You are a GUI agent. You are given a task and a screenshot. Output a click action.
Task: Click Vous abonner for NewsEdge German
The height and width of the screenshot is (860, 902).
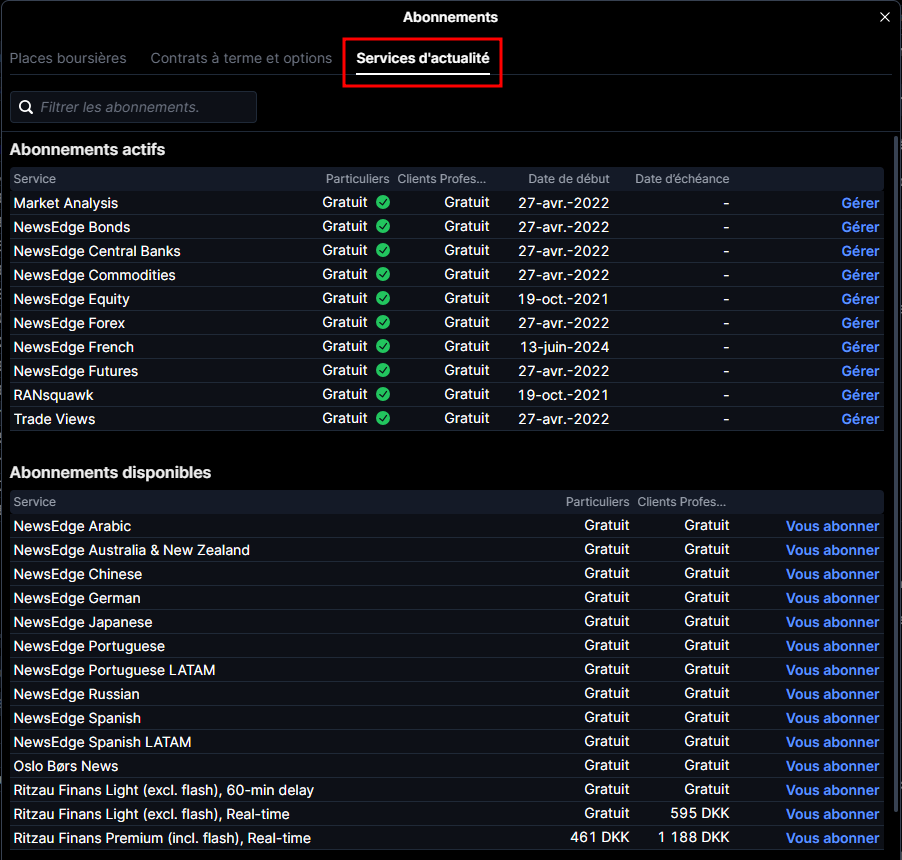(x=832, y=598)
